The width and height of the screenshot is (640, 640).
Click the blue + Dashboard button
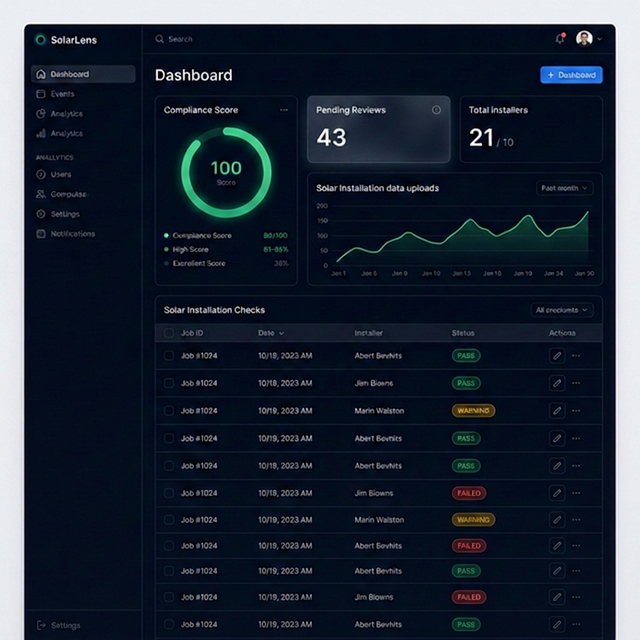click(x=571, y=75)
